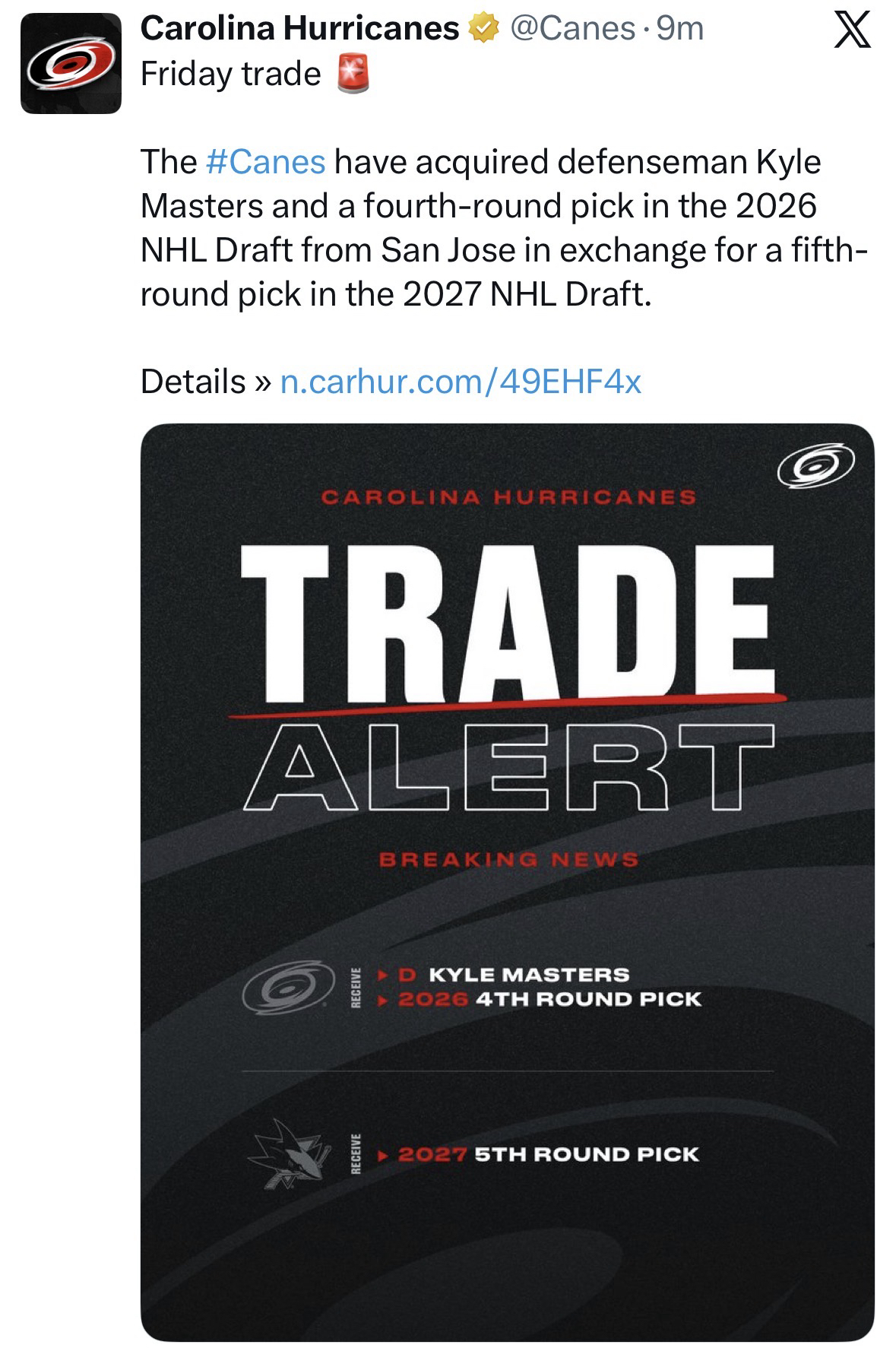The width and height of the screenshot is (896, 1348).
Task: Open the @Canes handle link
Action: (572, 29)
